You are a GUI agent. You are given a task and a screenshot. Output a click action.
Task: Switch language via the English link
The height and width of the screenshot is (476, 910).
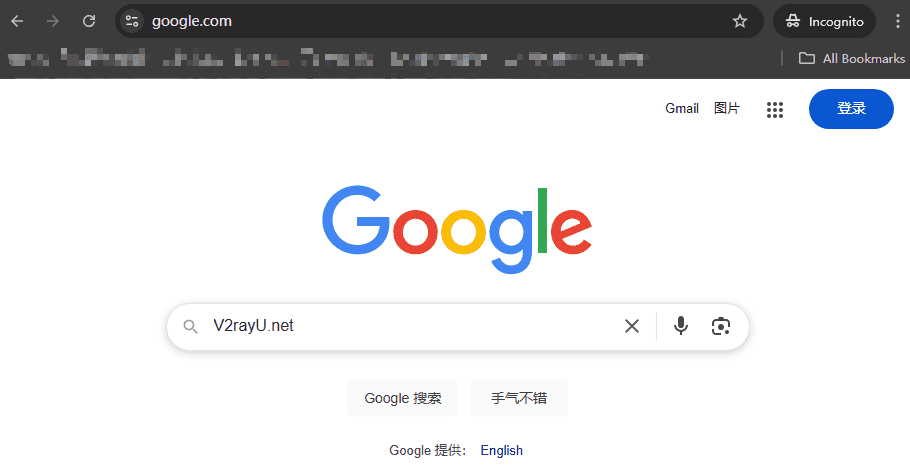point(501,450)
